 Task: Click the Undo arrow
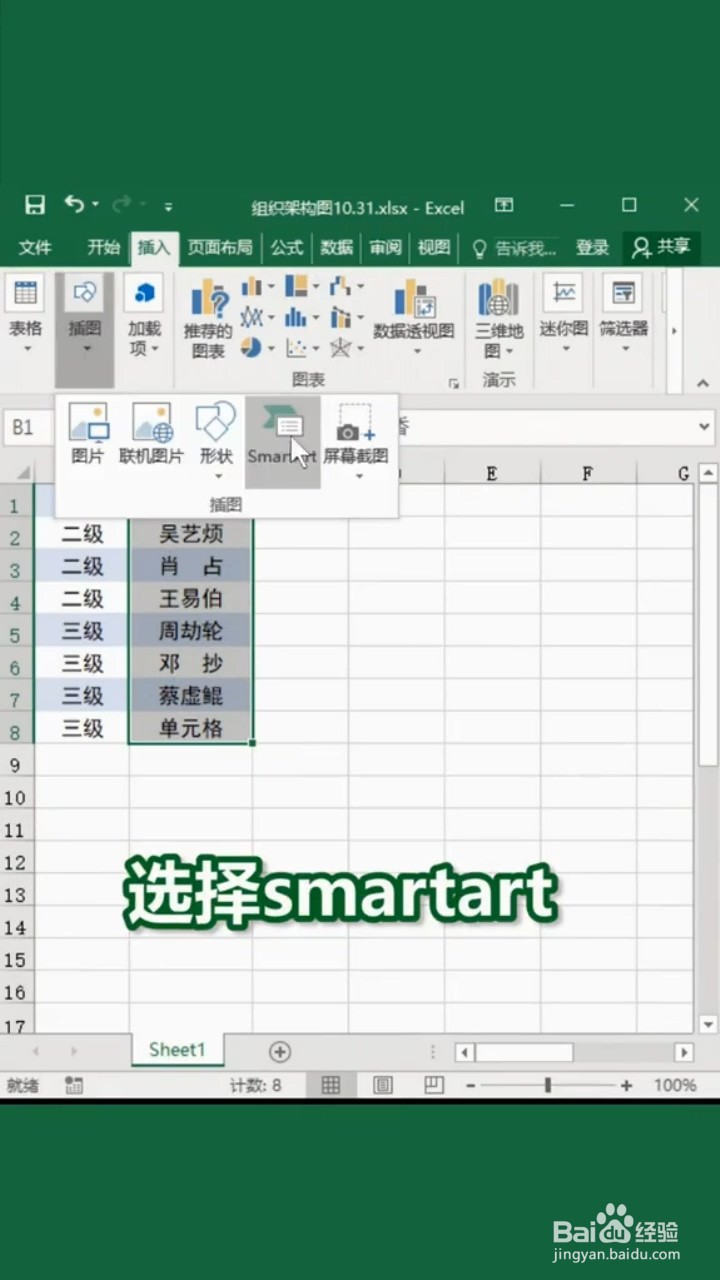[75, 204]
